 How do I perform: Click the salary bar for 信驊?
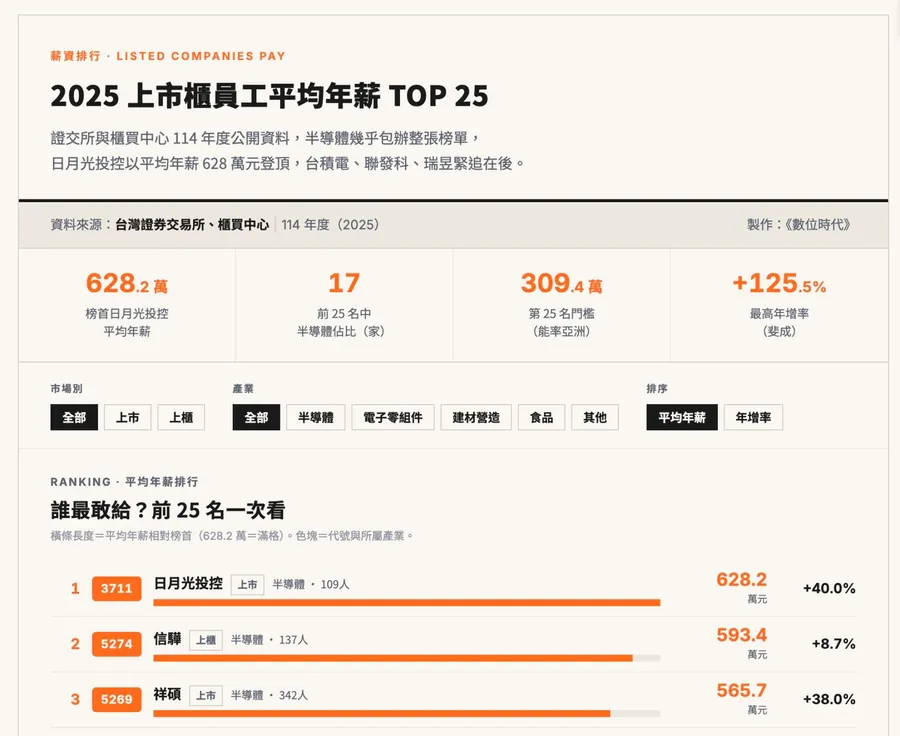click(x=407, y=658)
